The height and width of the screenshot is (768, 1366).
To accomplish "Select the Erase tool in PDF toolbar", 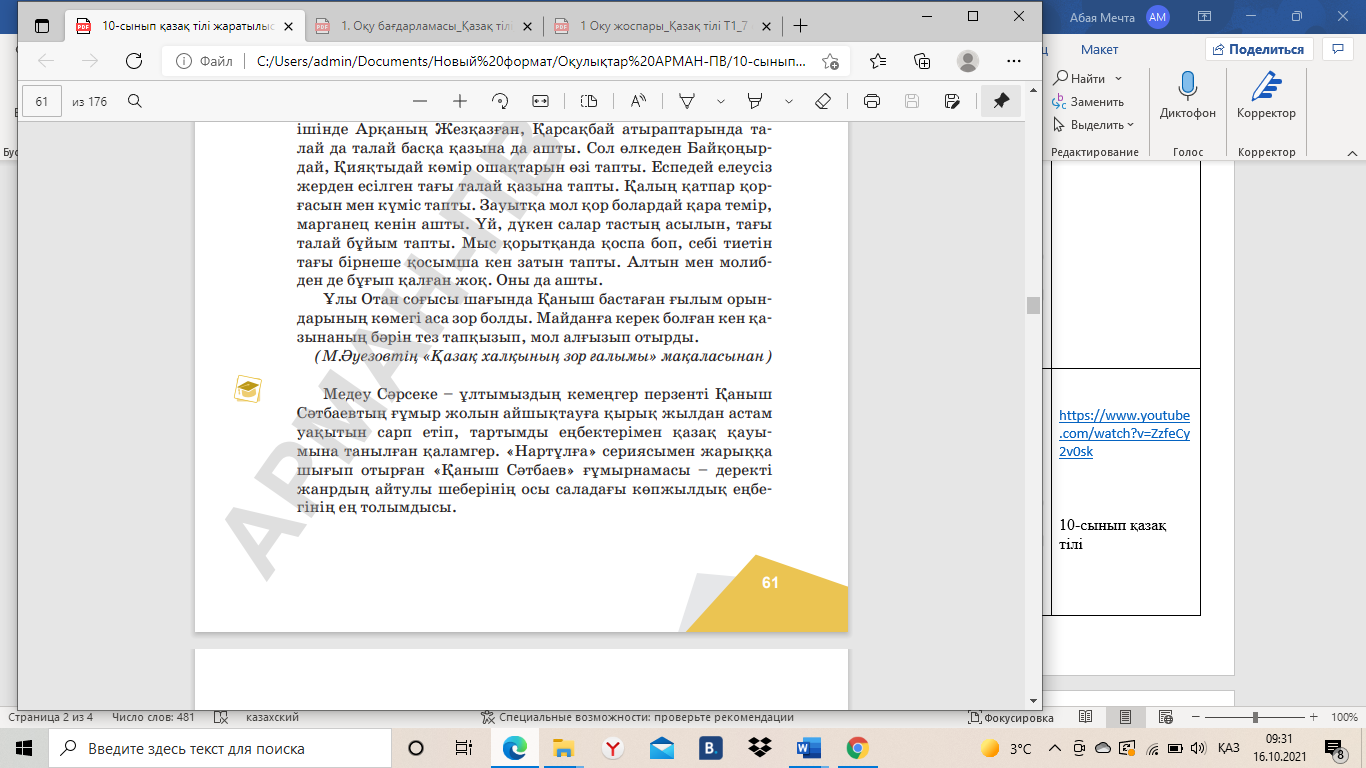I will click(x=823, y=101).
